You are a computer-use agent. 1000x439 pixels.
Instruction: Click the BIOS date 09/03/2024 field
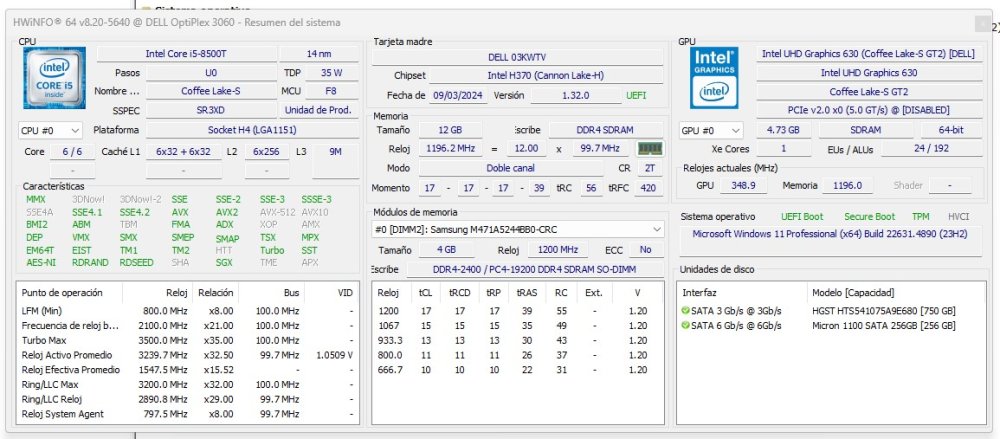point(459,96)
